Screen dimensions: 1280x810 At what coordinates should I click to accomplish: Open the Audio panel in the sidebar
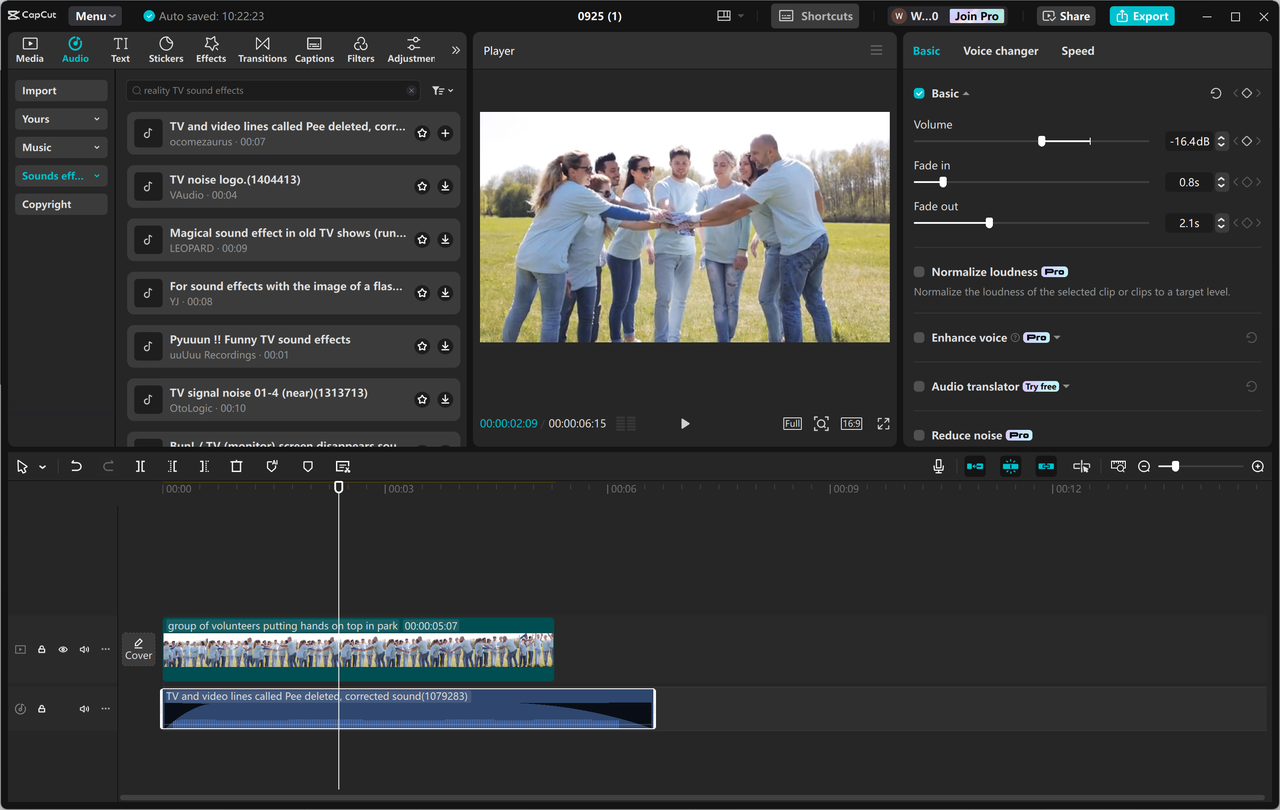click(75, 48)
